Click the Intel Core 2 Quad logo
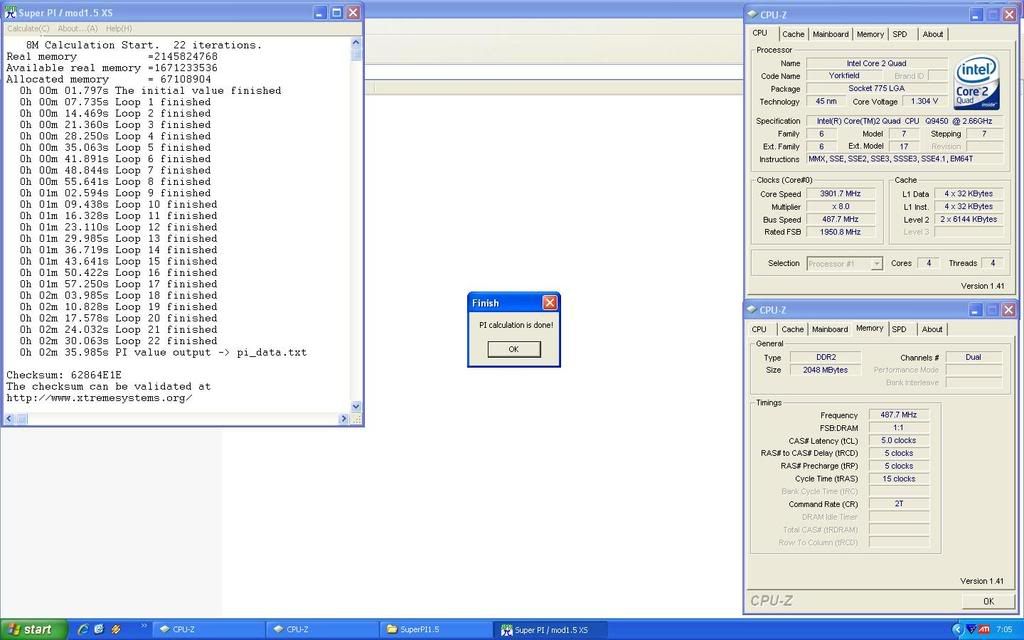The height and width of the screenshot is (640, 1024). pos(976,82)
